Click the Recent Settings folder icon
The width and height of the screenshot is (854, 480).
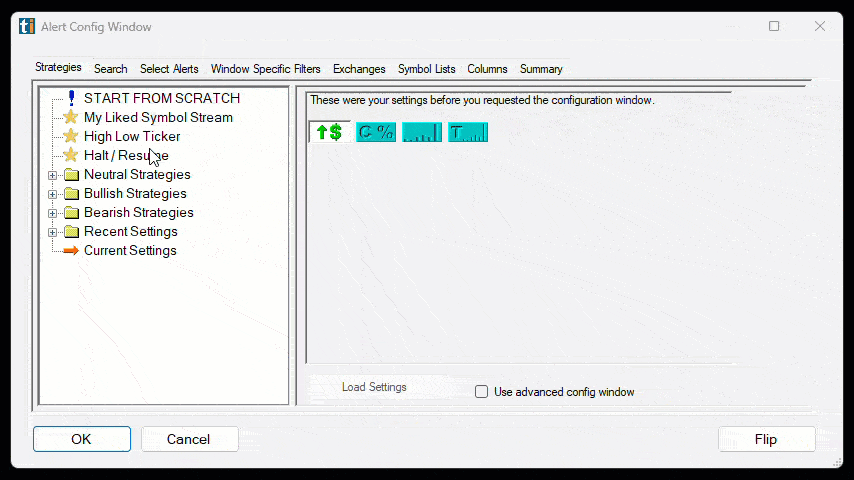pos(71,232)
